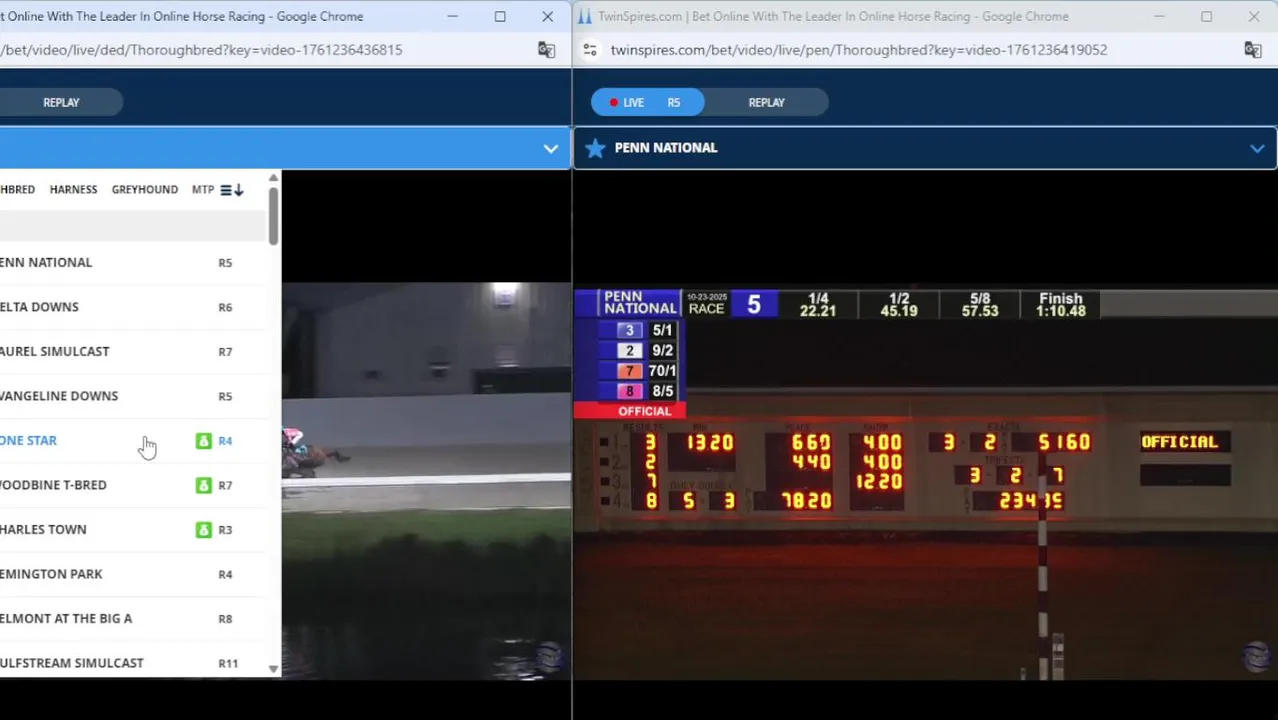Click R8 race label for Belmont

(x=225, y=619)
